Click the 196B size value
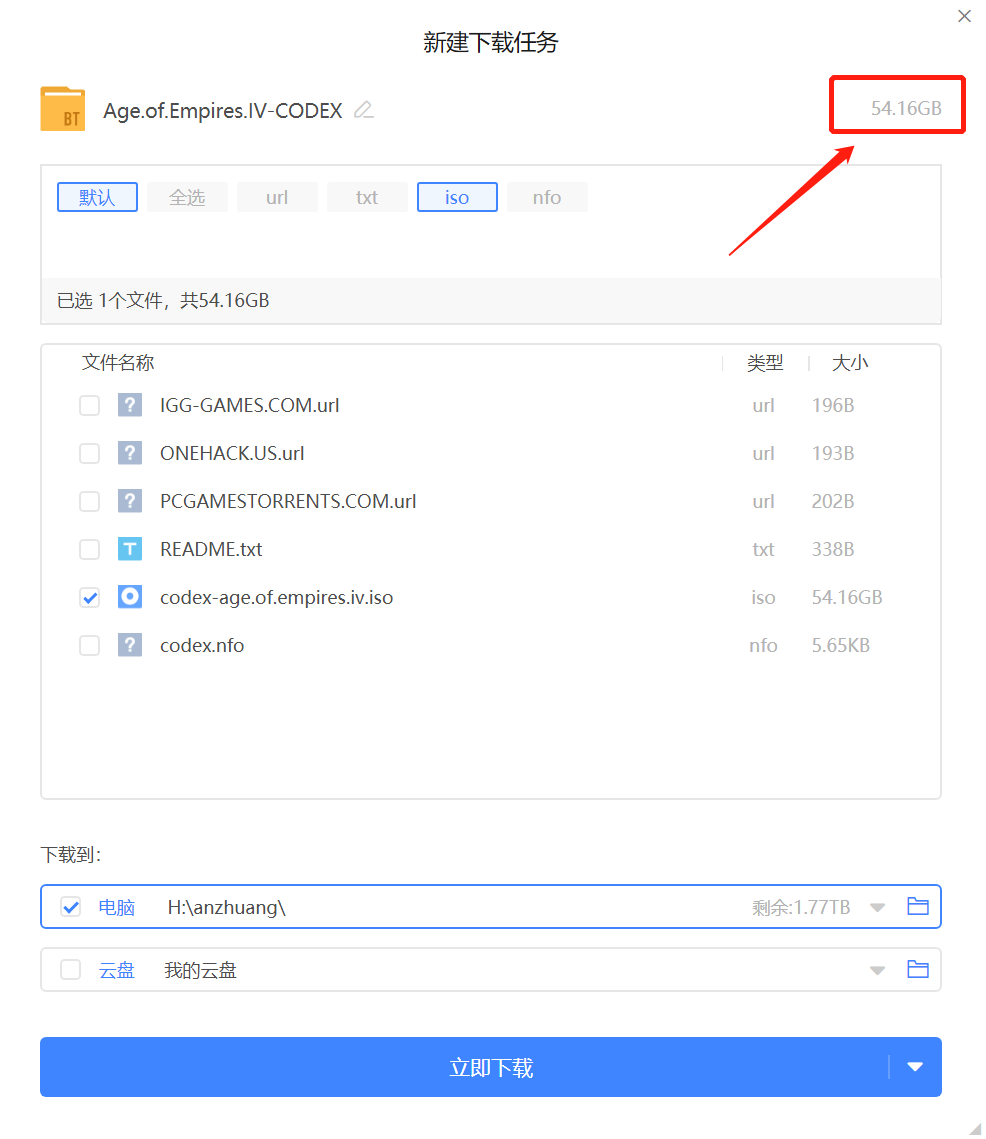 tap(833, 405)
